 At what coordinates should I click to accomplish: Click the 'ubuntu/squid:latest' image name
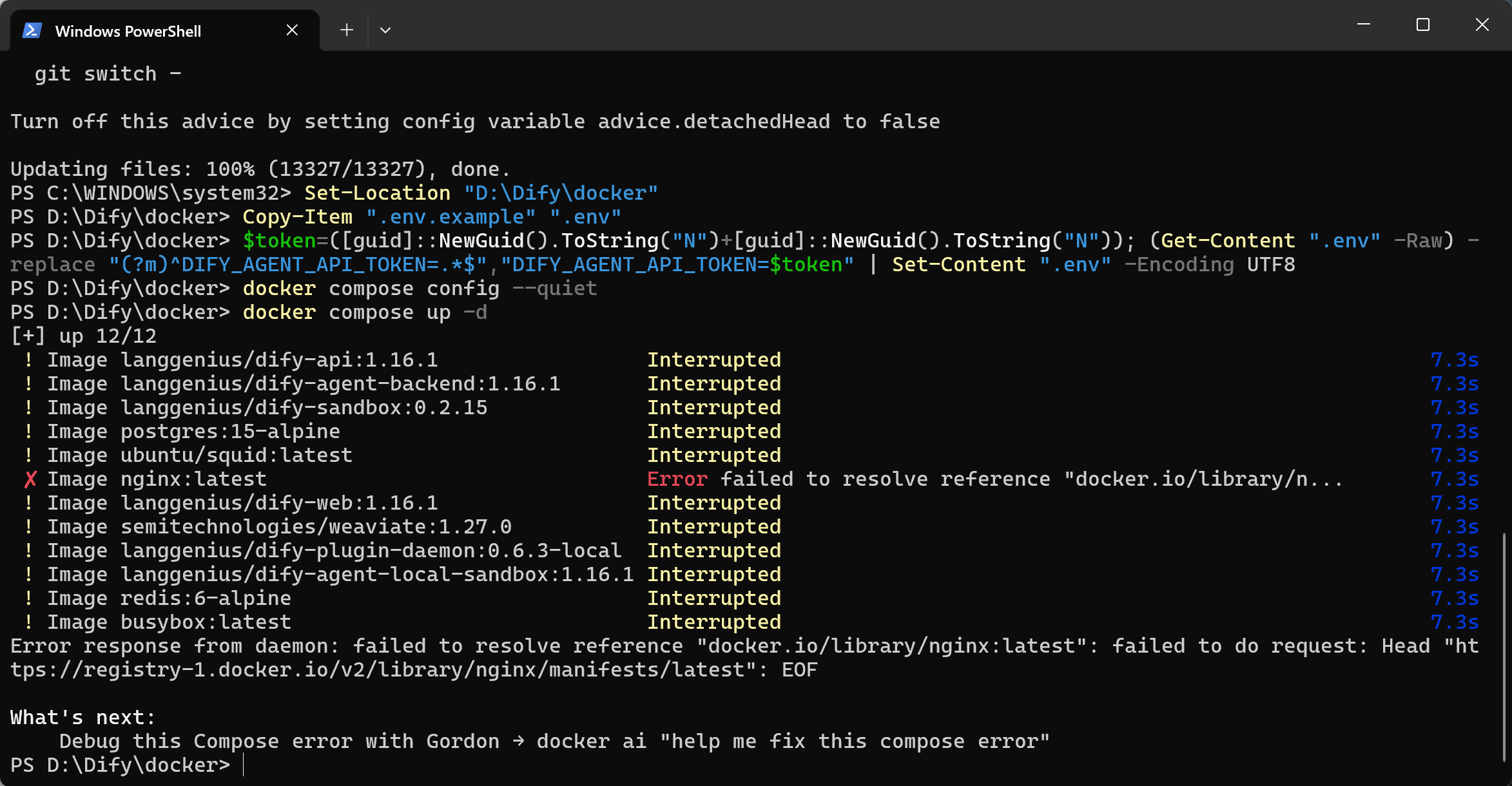point(237,455)
